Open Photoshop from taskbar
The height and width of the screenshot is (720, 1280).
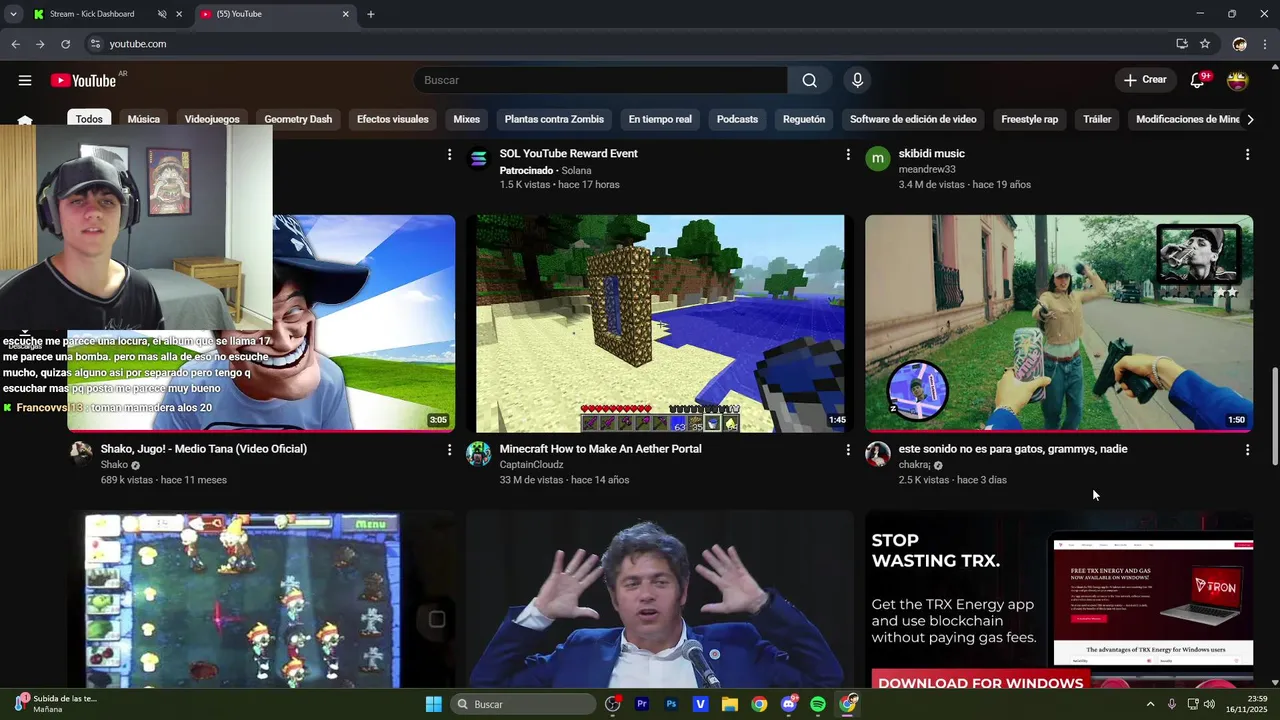click(671, 704)
